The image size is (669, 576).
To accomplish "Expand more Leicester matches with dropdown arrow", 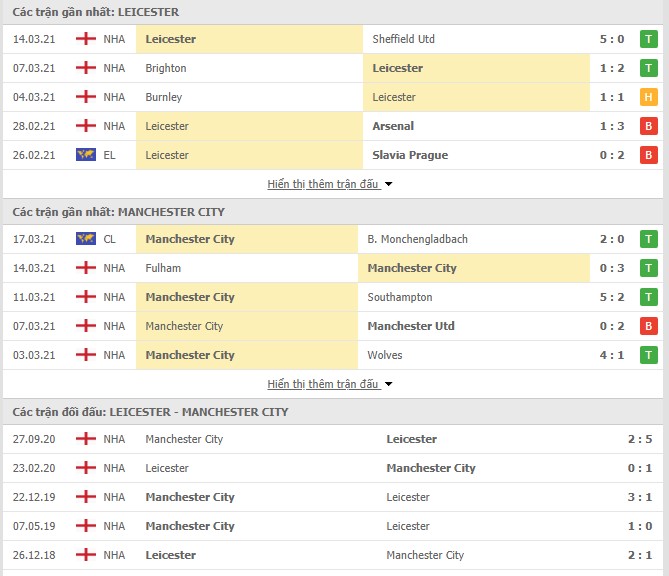I will pyautogui.click(x=388, y=184).
